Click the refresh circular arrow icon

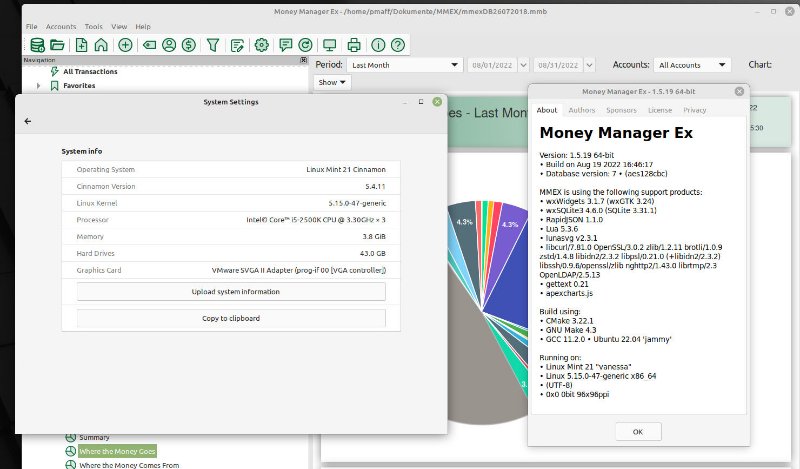click(305, 45)
